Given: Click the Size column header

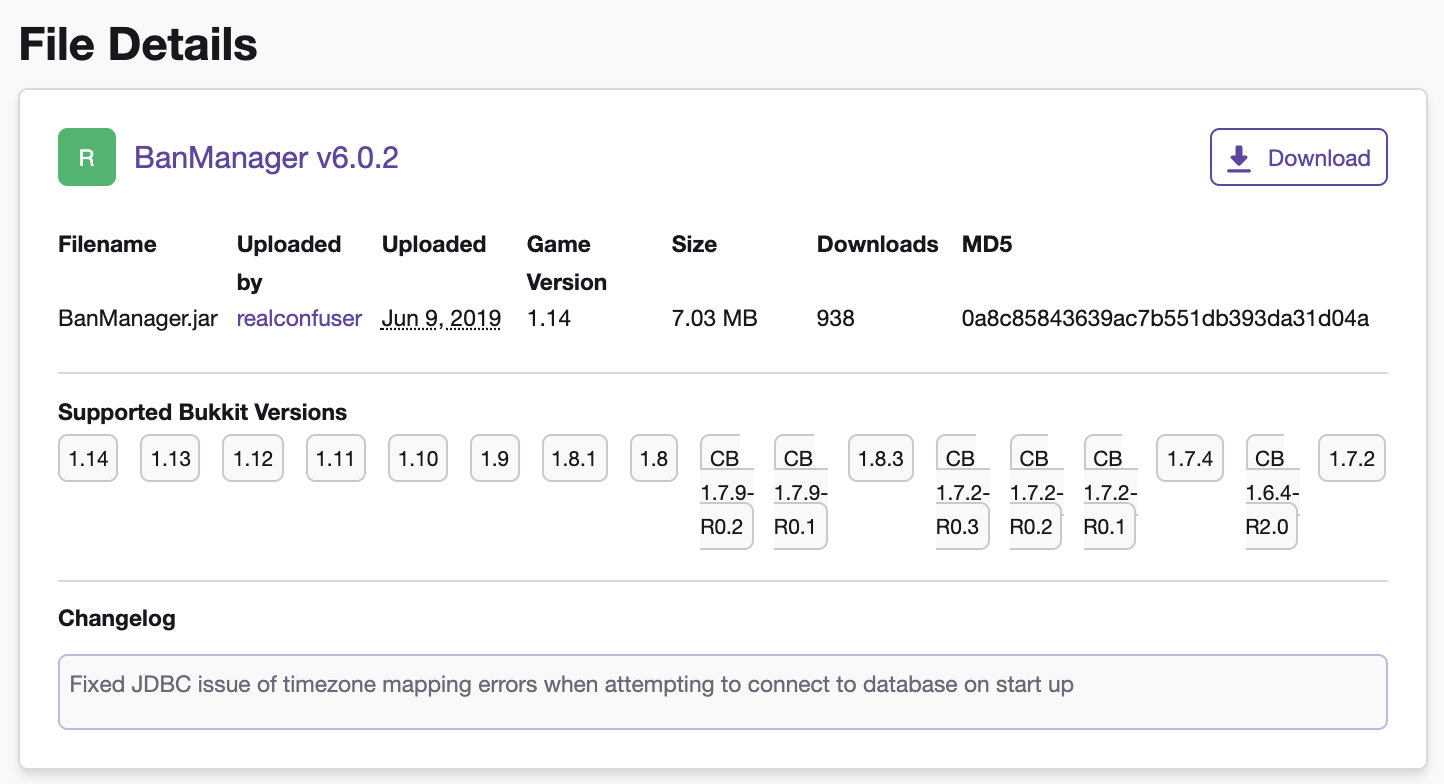Looking at the screenshot, I should point(694,244).
